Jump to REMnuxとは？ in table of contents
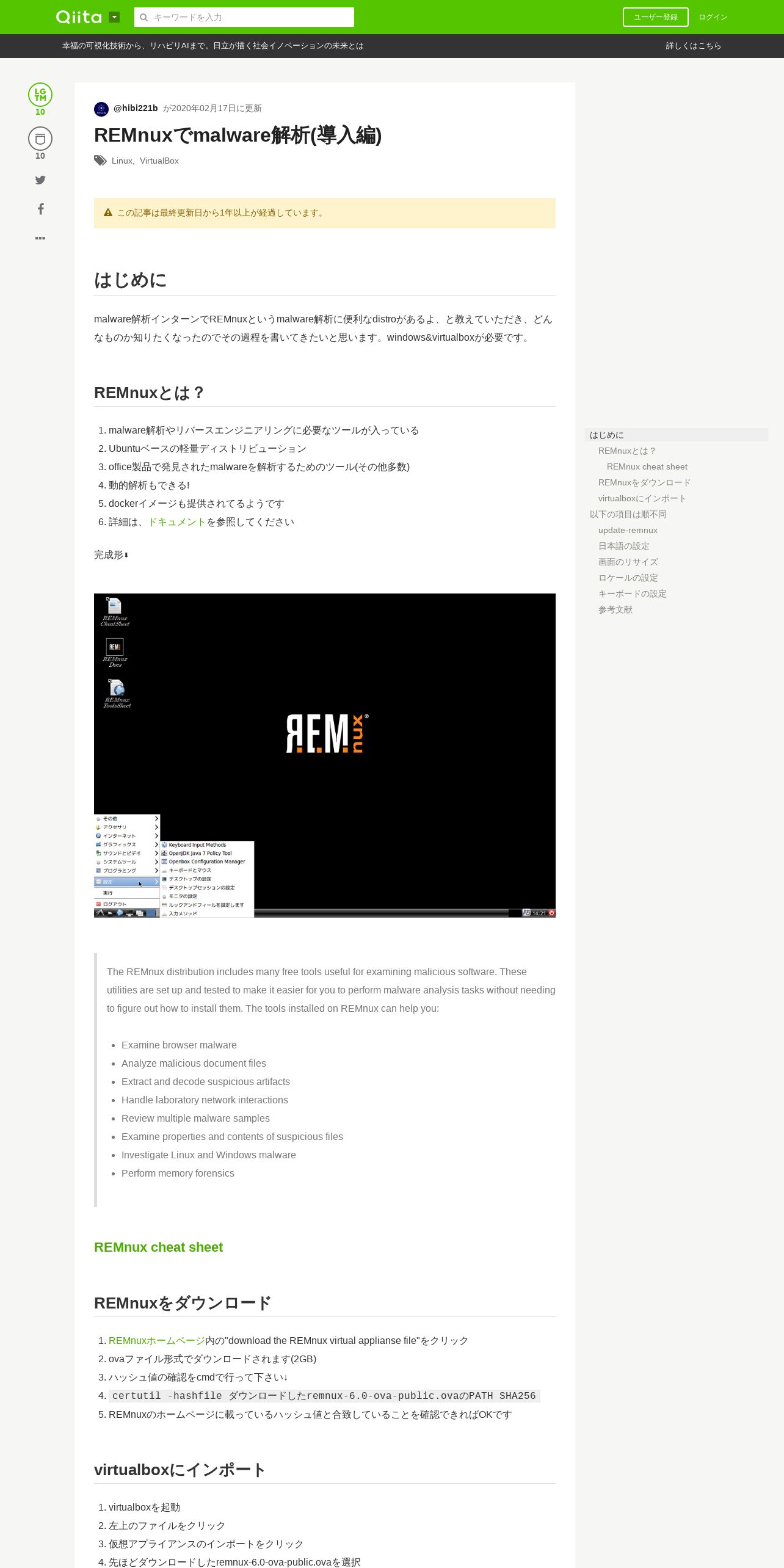Screen dimensions: 784x1568 (627, 451)
